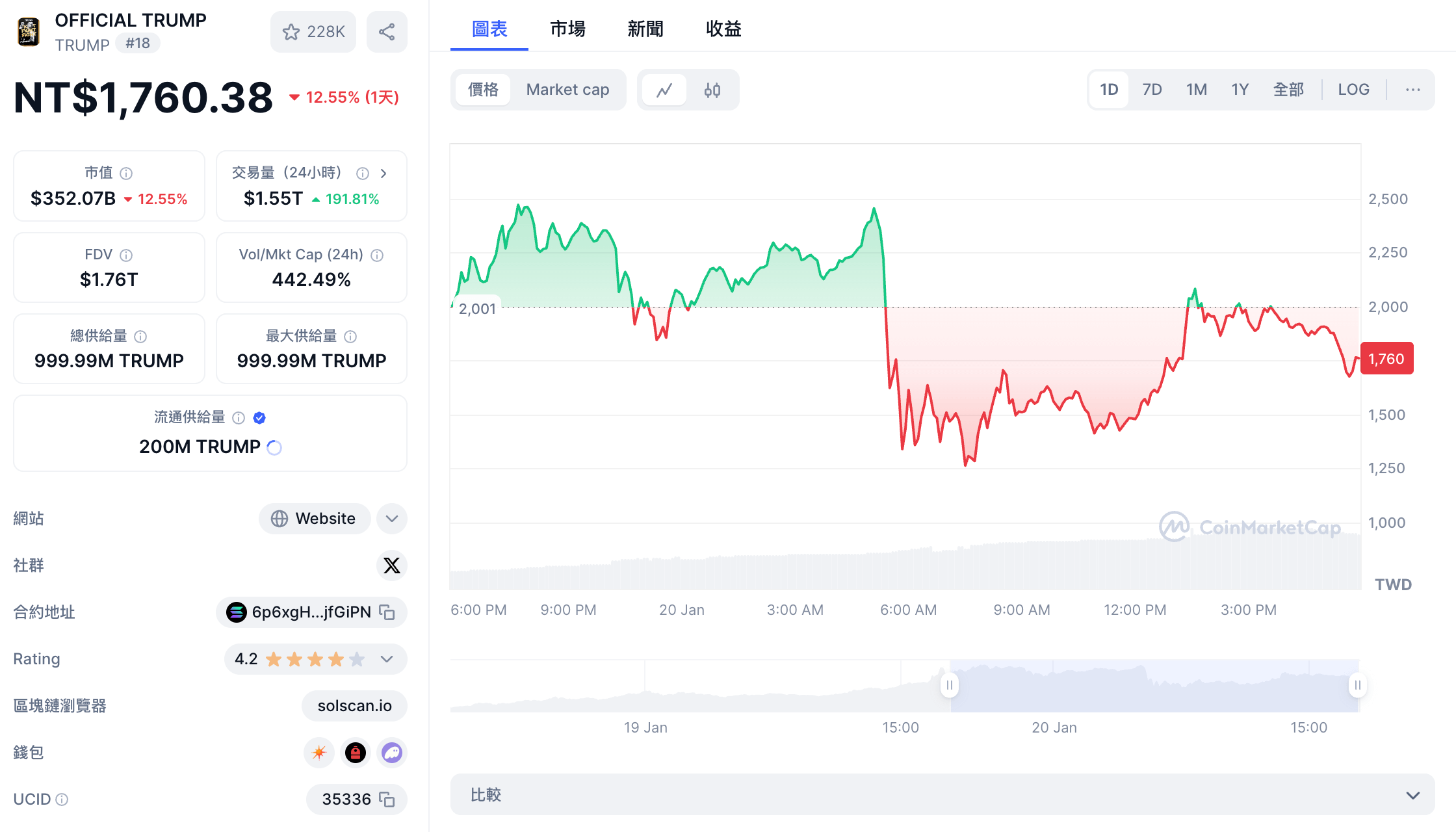Switch to candlestick chart view icon
This screenshot has height=832, width=1456.
click(712, 90)
